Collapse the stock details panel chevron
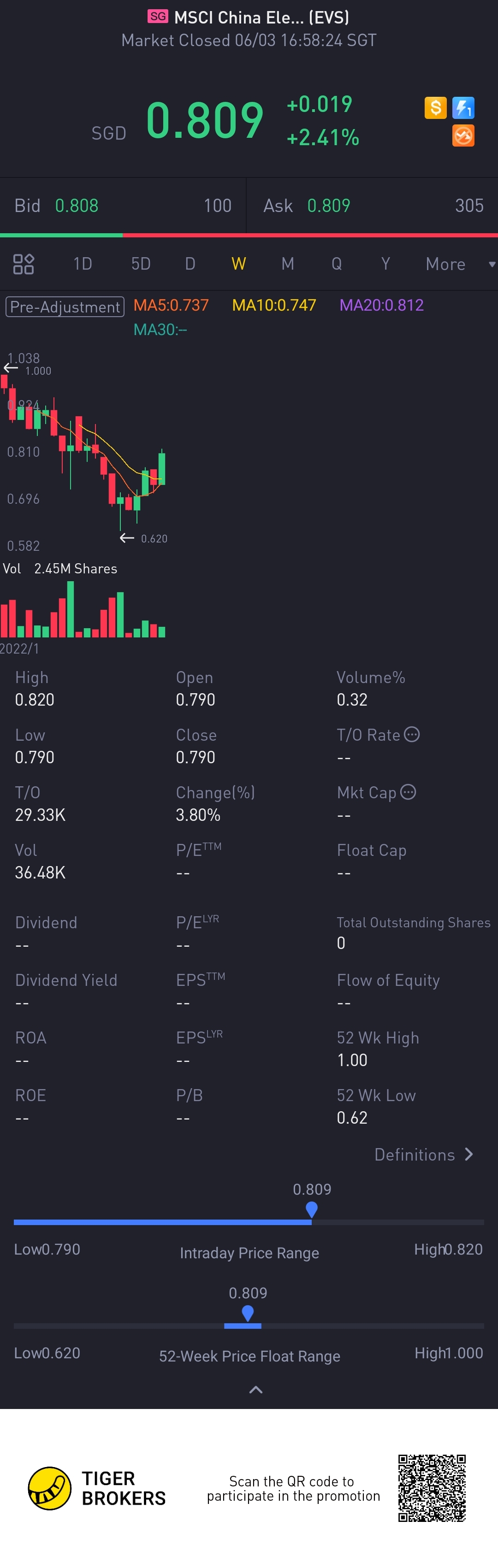This screenshot has height=1568, width=498. coord(256,1390)
